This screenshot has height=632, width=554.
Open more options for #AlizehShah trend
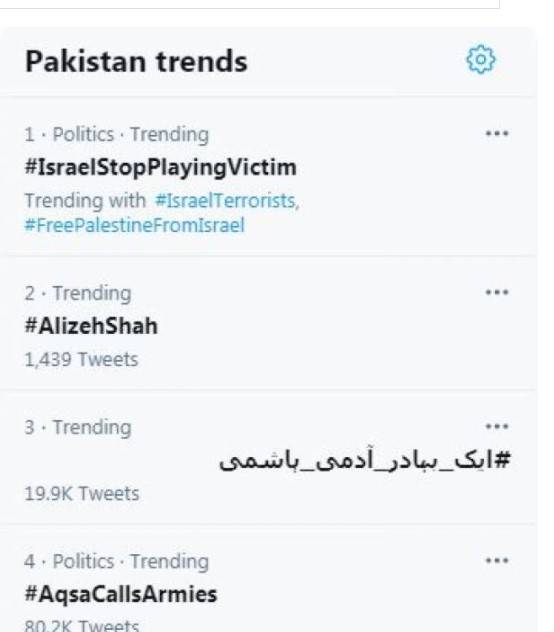[497, 292]
